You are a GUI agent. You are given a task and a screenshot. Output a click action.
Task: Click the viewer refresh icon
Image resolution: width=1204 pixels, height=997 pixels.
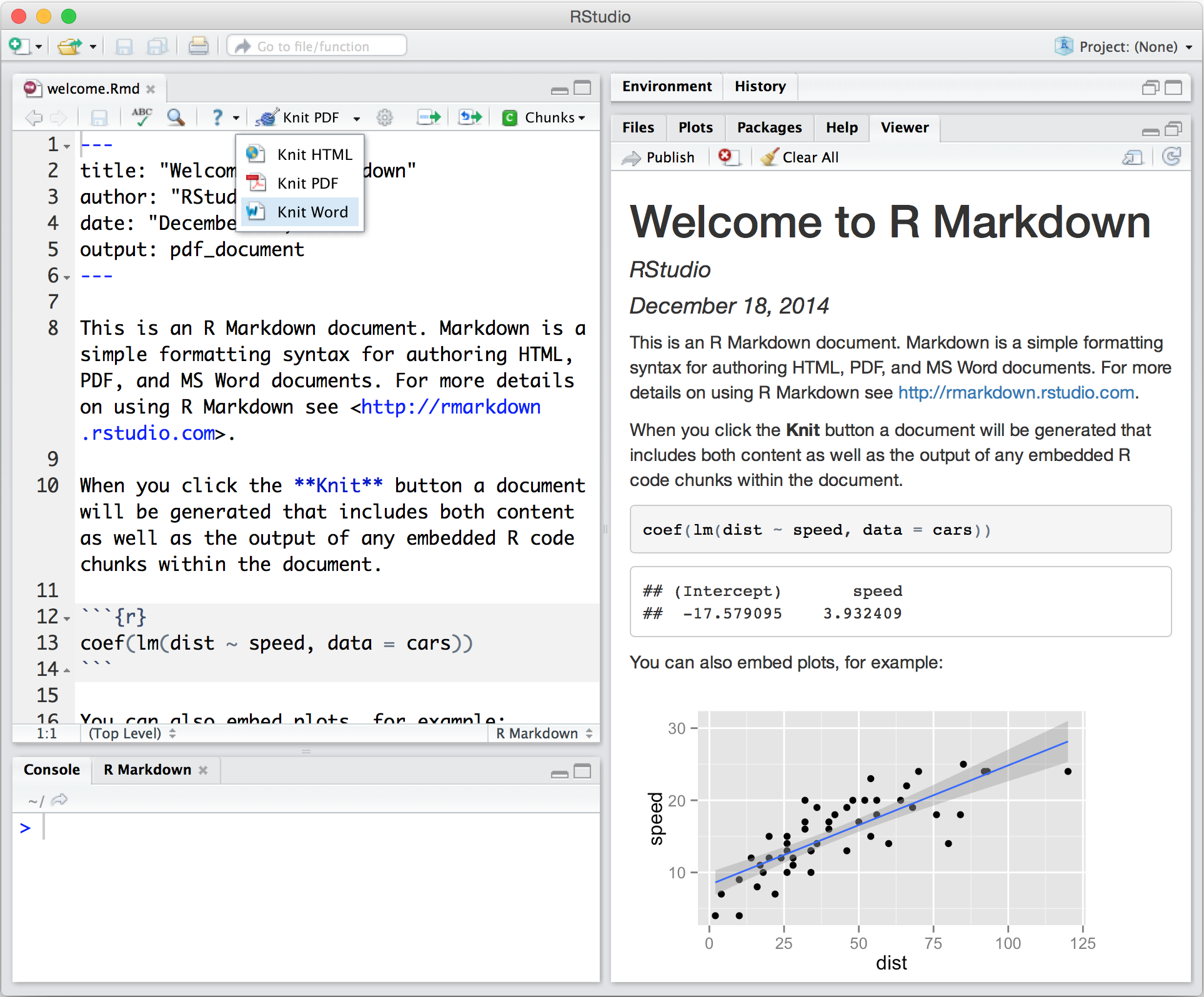(1172, 157)
